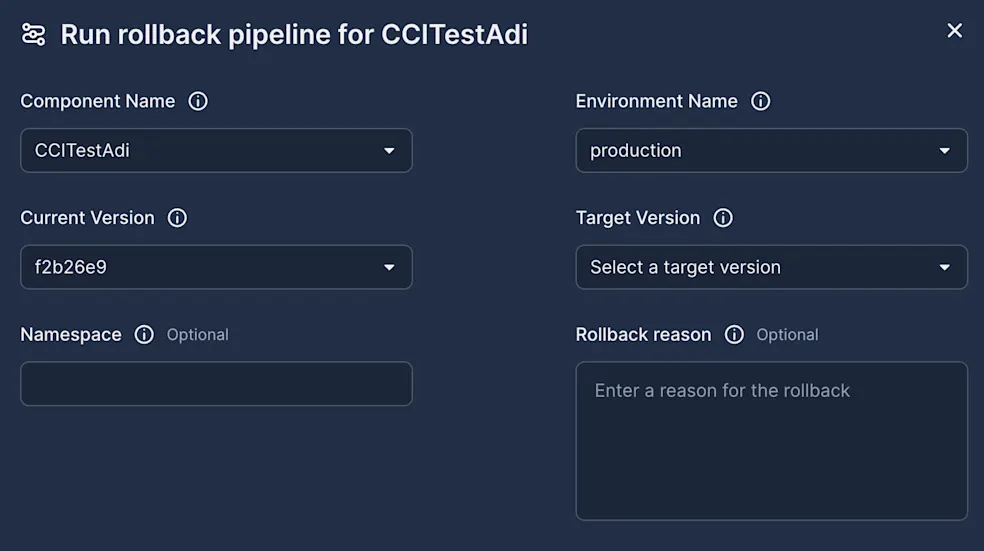Click the Environment Name field label

[656, 101]
